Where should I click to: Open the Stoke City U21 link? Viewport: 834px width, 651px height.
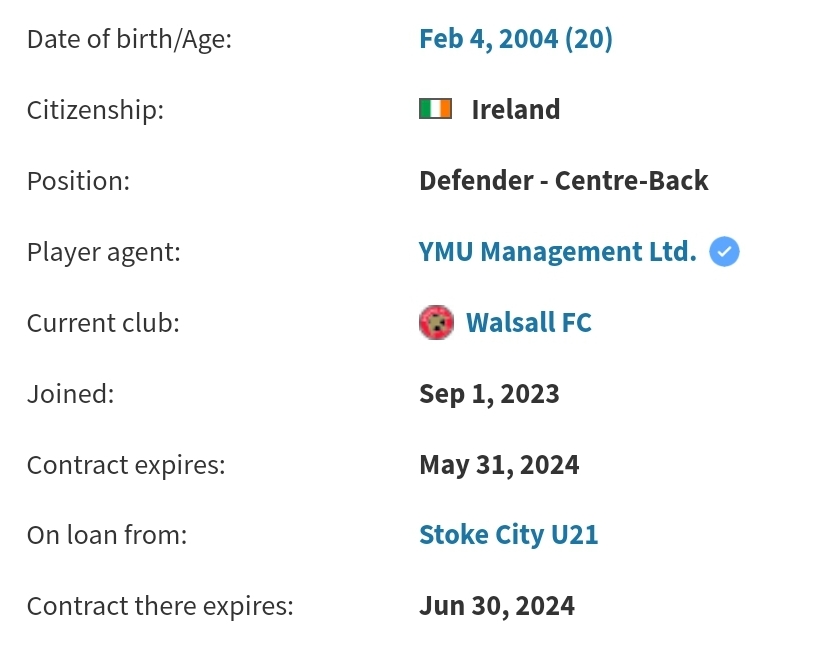click(x=508, y=535)
